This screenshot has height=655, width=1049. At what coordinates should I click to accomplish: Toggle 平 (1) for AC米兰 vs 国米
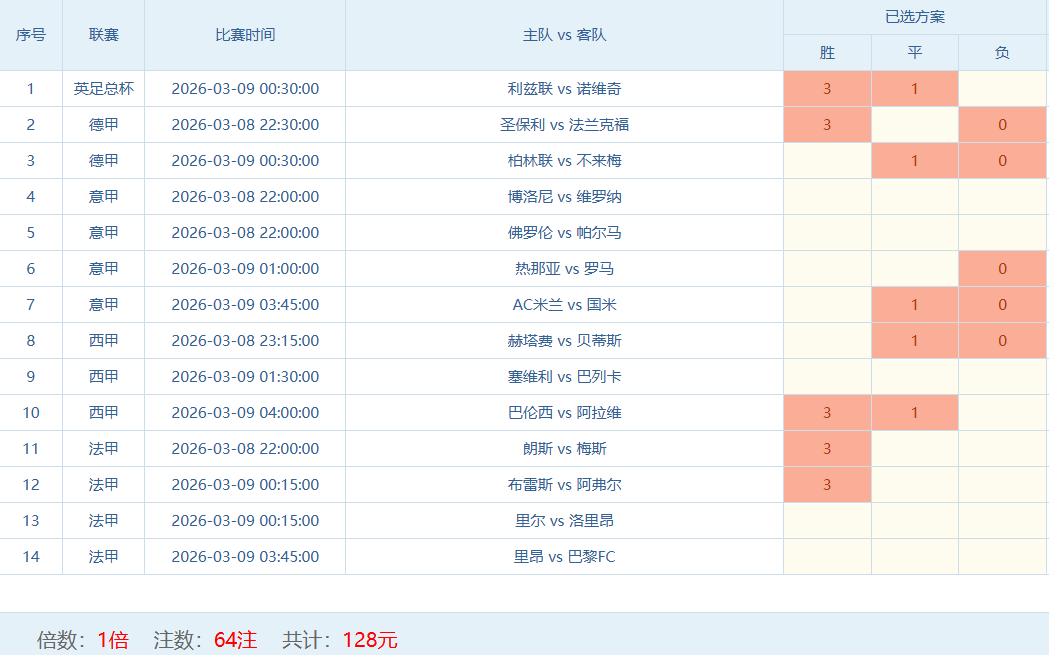914,305
